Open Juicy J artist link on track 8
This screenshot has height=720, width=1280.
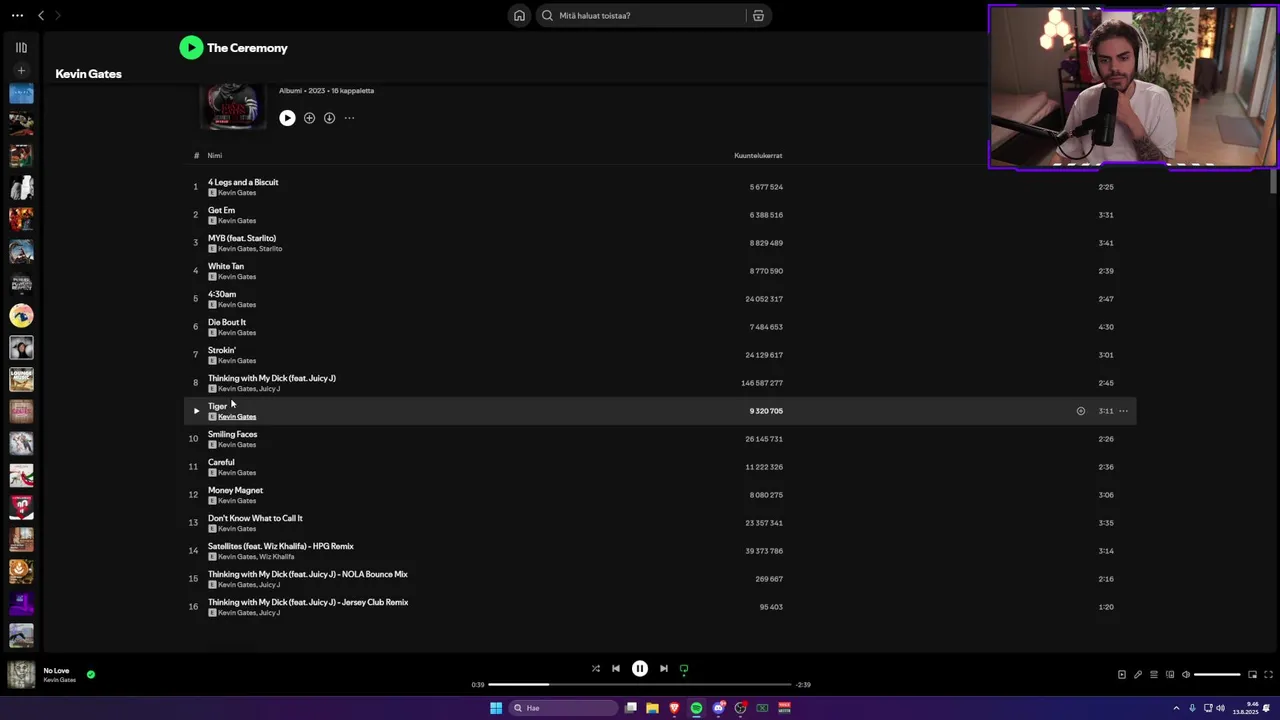[269, 389]
